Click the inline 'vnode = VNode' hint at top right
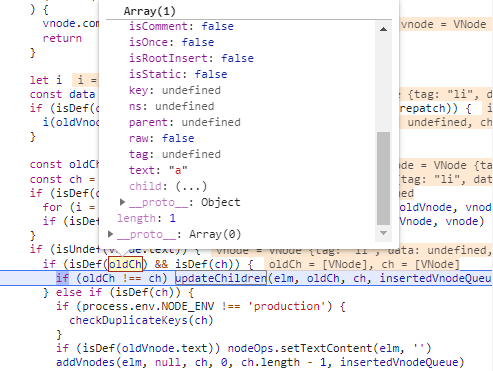The width and height of the screenshot is (493, 371). pos(444,24)
